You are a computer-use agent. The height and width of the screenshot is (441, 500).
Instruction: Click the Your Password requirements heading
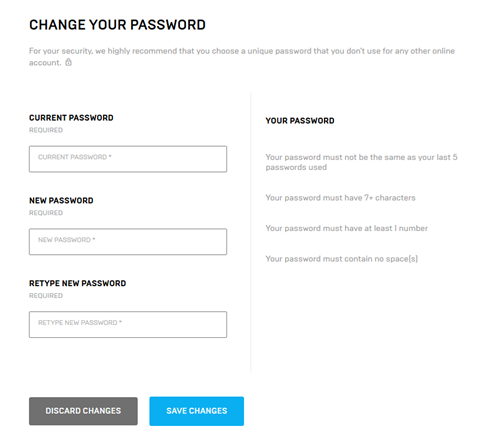coord(300,121)
